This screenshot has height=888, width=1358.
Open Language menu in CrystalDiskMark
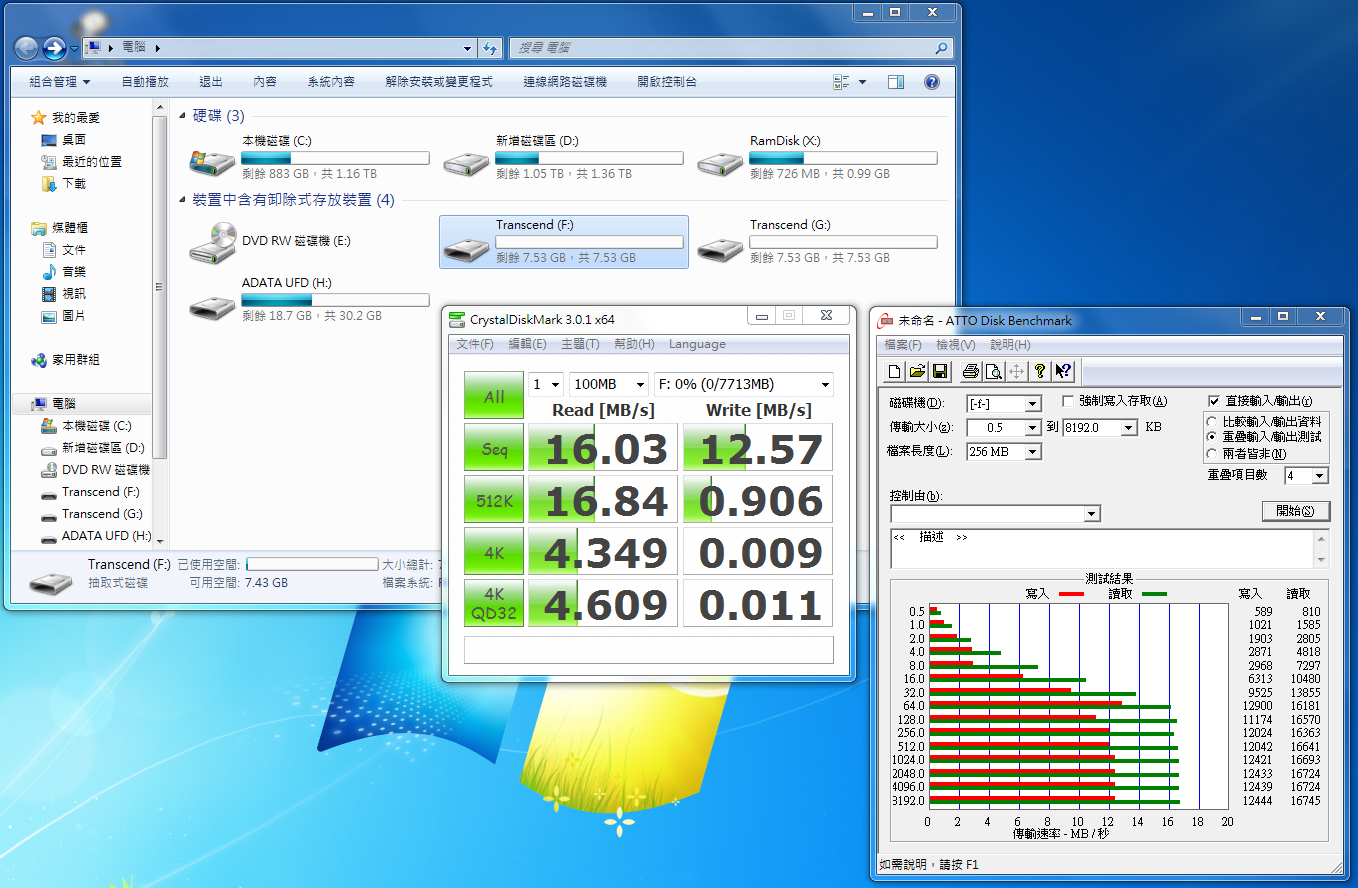(697, 344)
